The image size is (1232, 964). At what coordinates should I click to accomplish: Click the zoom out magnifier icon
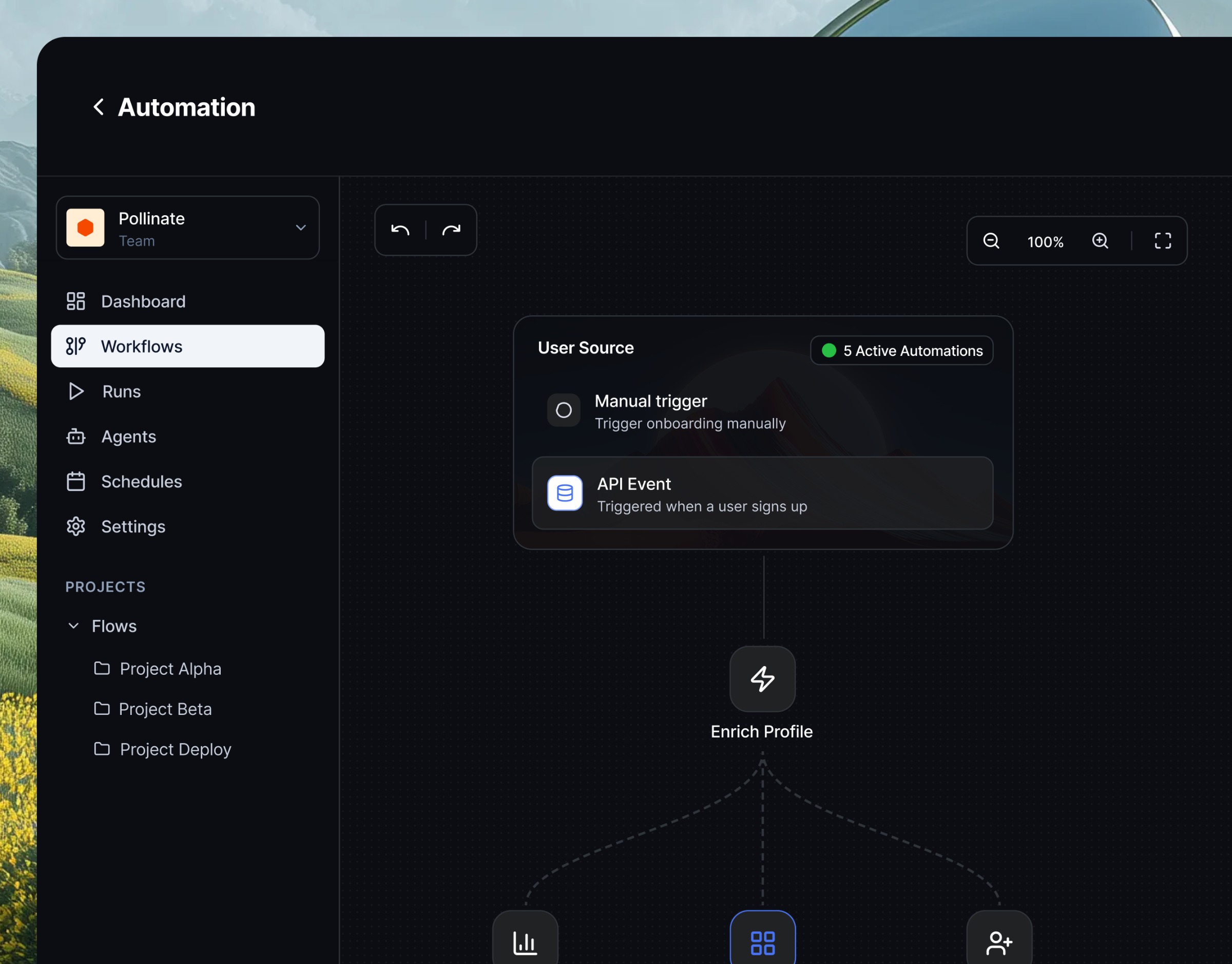coord(991,241)
